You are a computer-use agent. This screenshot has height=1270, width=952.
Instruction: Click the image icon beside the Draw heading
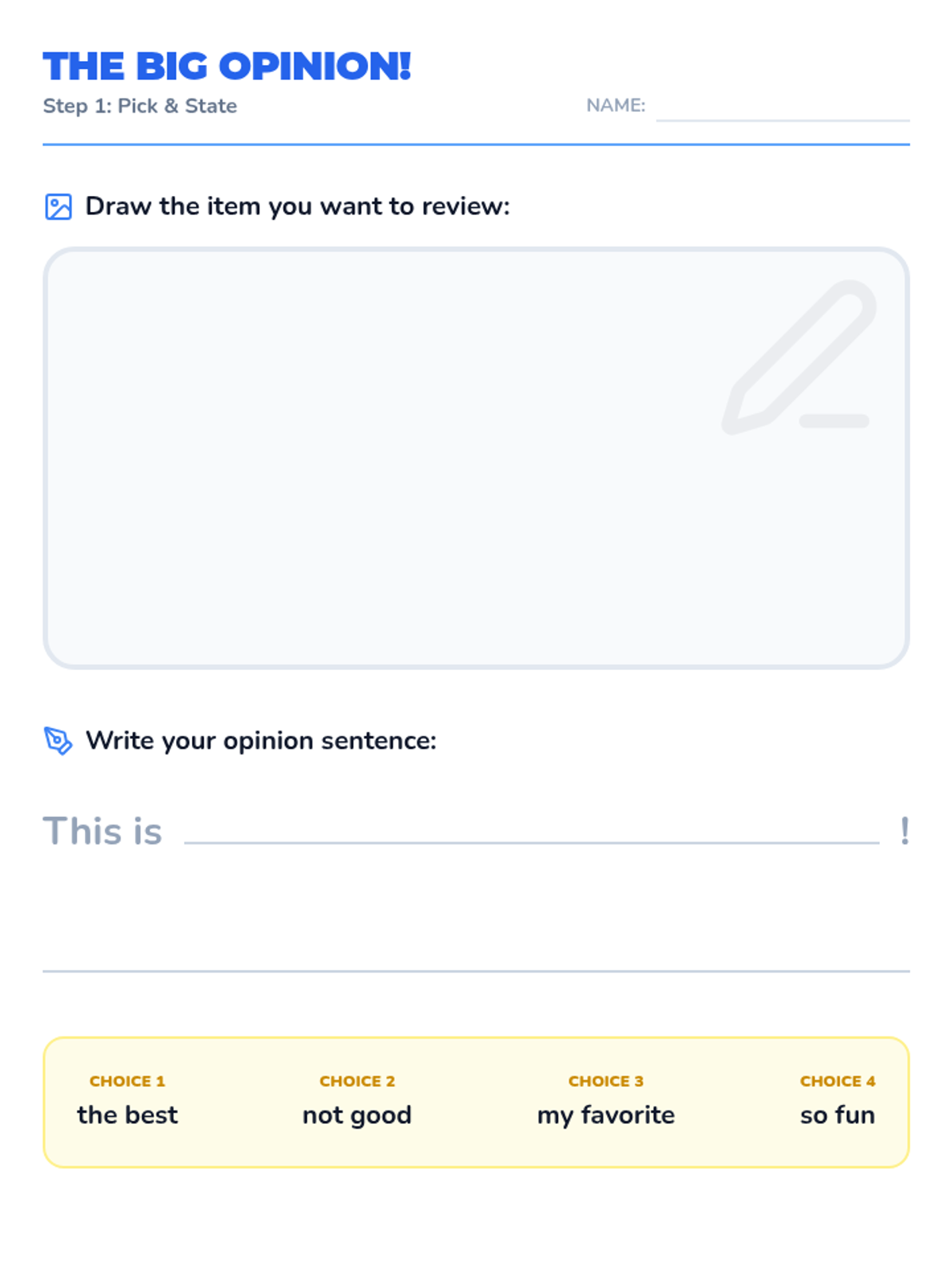coord(58,206)
